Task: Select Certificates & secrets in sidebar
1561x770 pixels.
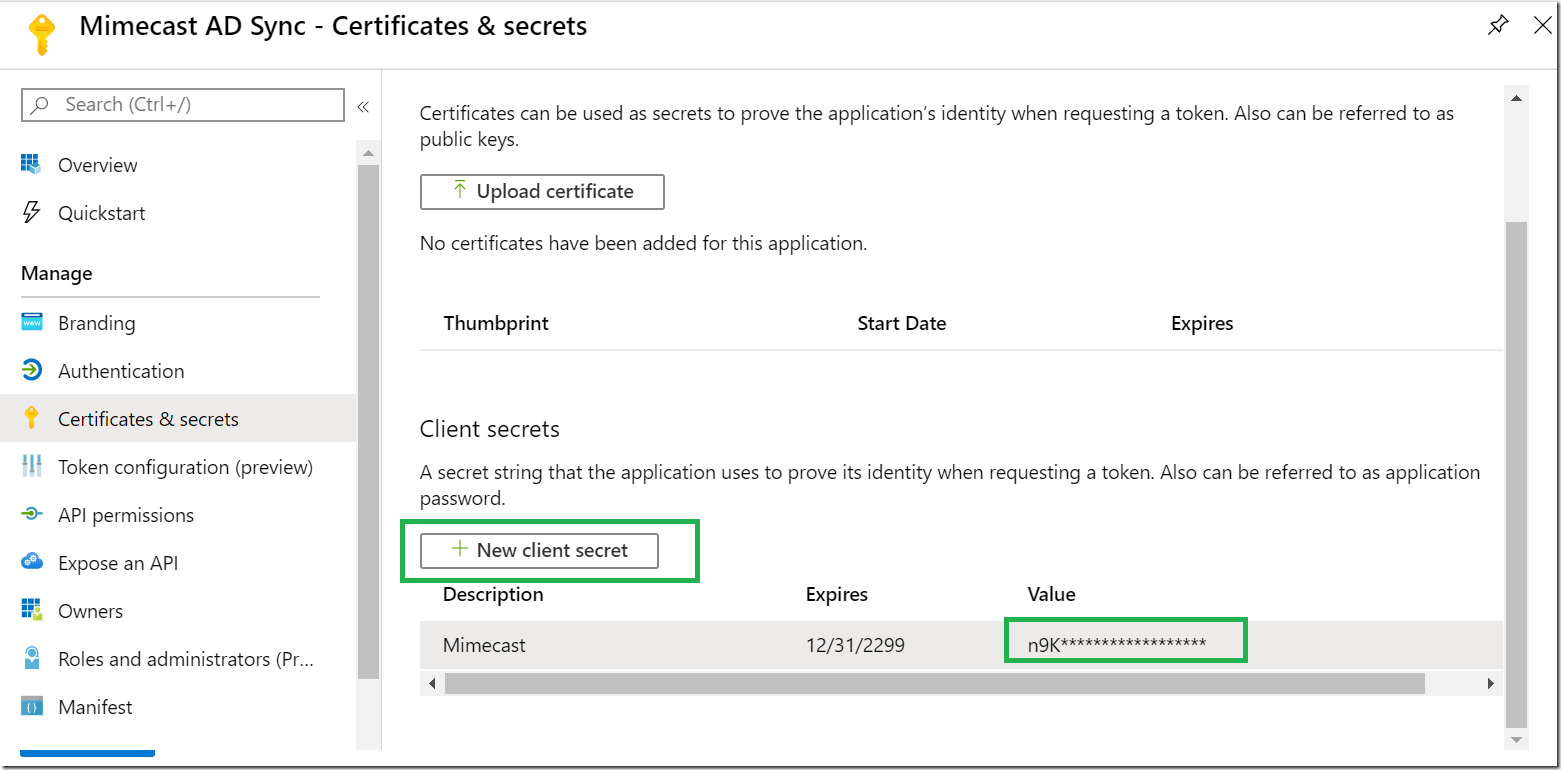Action: tap(178, 418)
